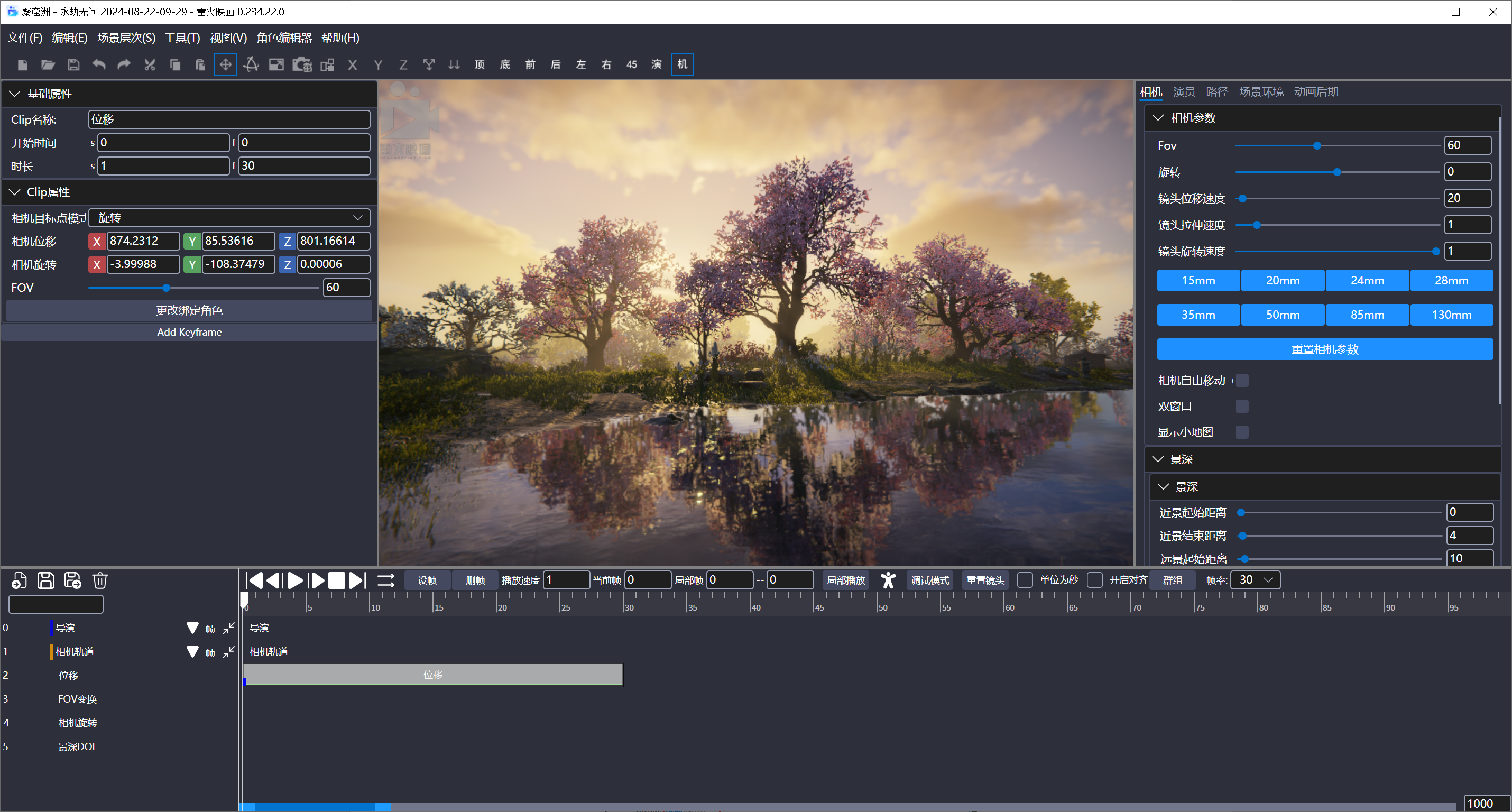Open the 帧率 frame rate dropdown

point(1256,580)
